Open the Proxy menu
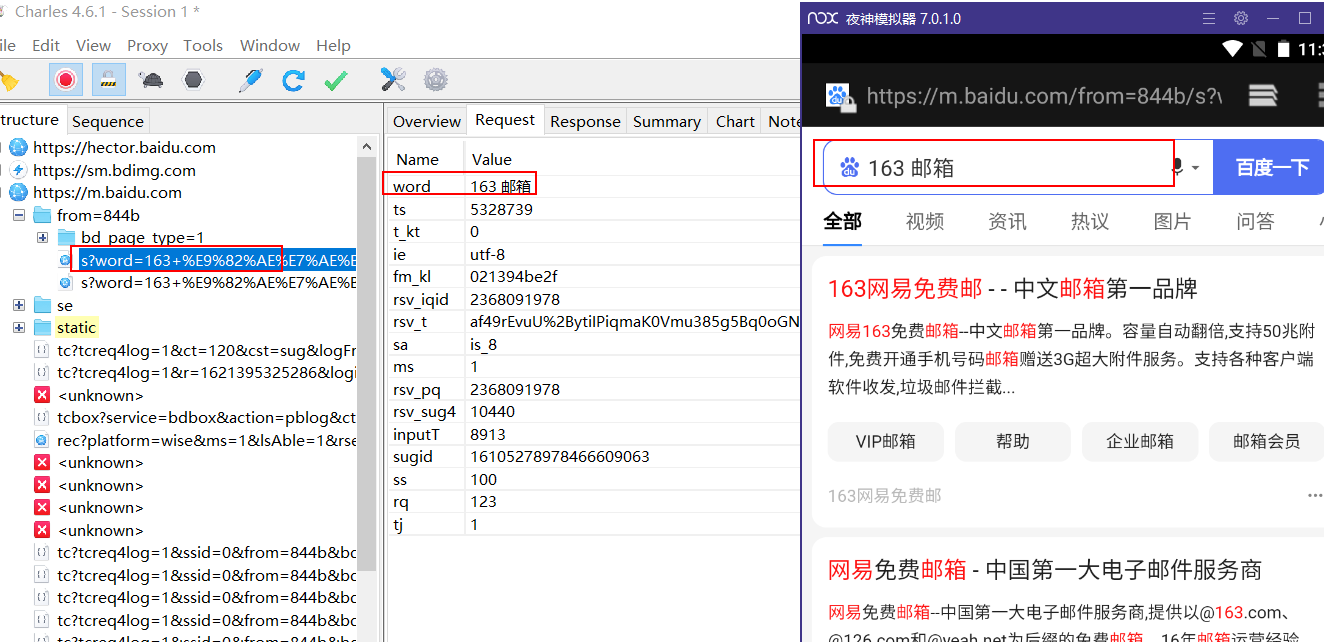This screenshot has width=1324, height=642. pos(147,45)
